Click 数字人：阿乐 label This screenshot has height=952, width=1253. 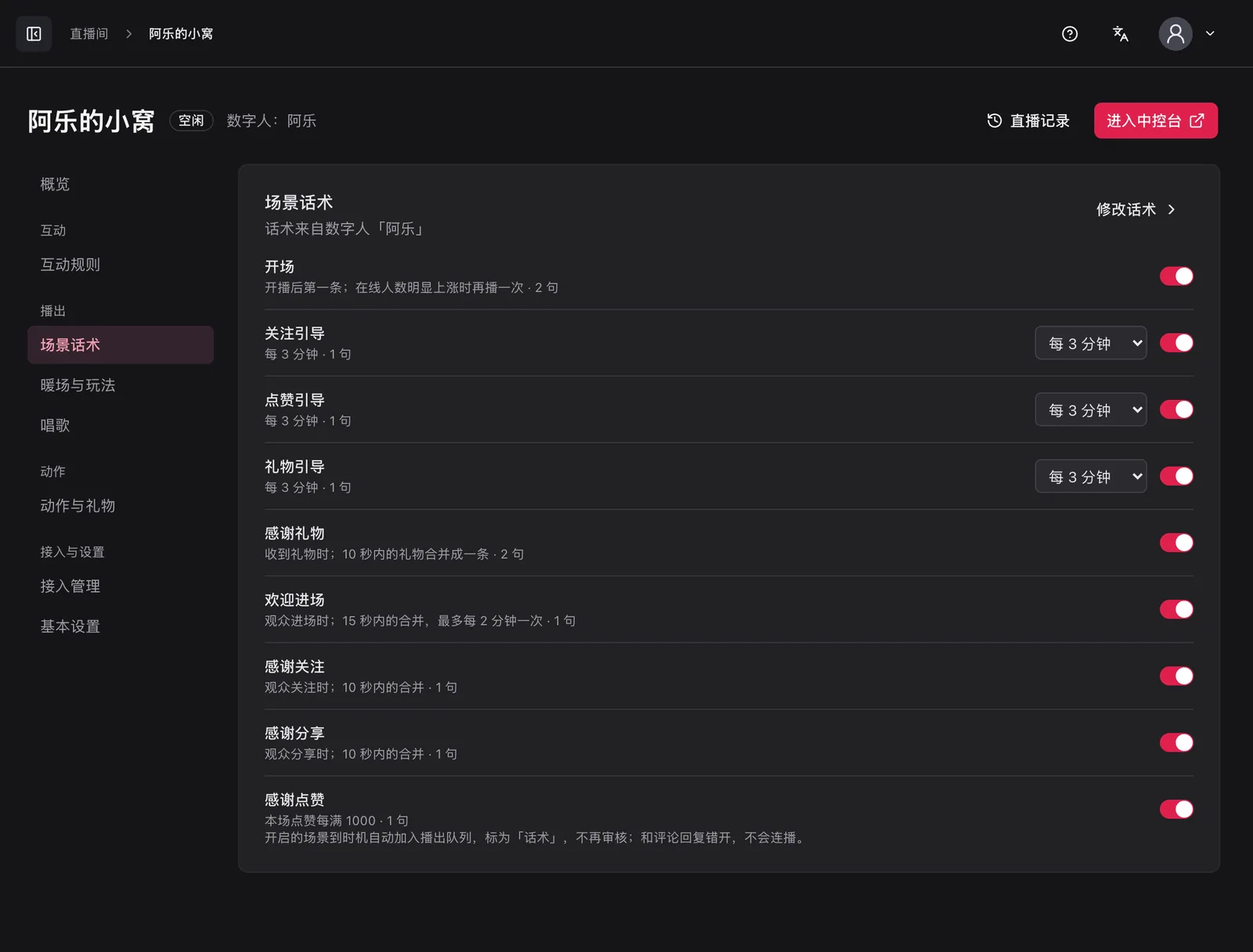tap(272, 121)
